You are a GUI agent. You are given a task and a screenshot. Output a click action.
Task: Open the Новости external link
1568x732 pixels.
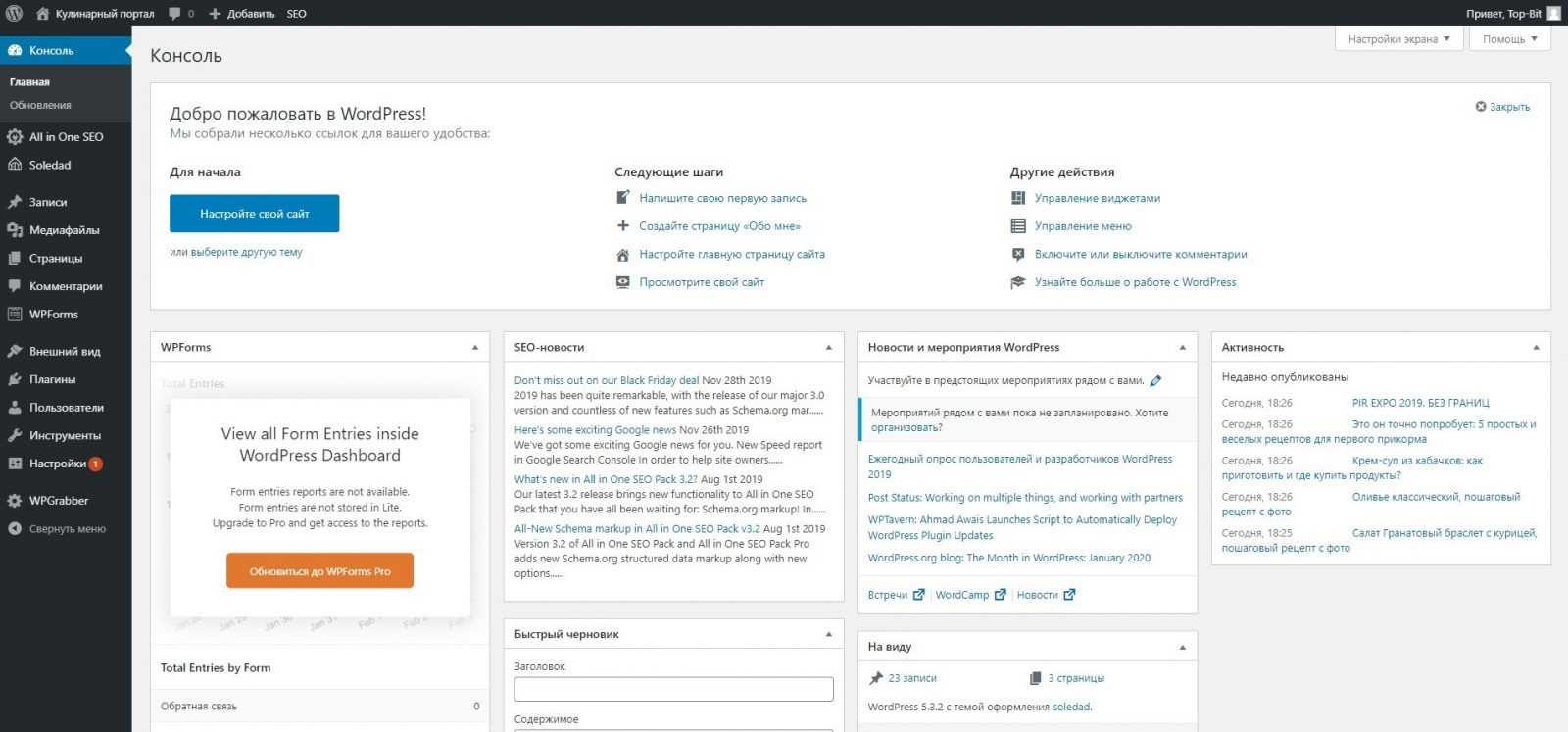point(1046,595)
